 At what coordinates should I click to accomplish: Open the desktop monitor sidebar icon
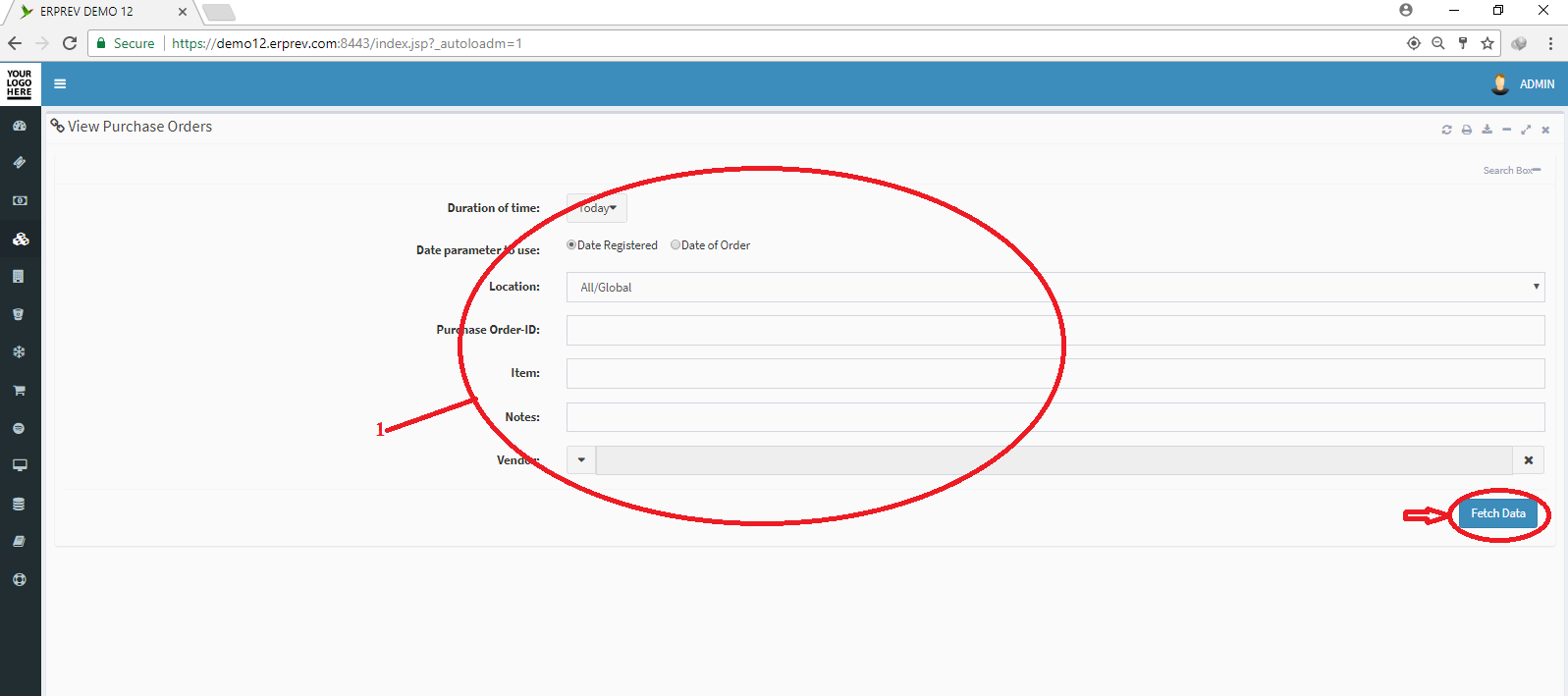point(20,465)
